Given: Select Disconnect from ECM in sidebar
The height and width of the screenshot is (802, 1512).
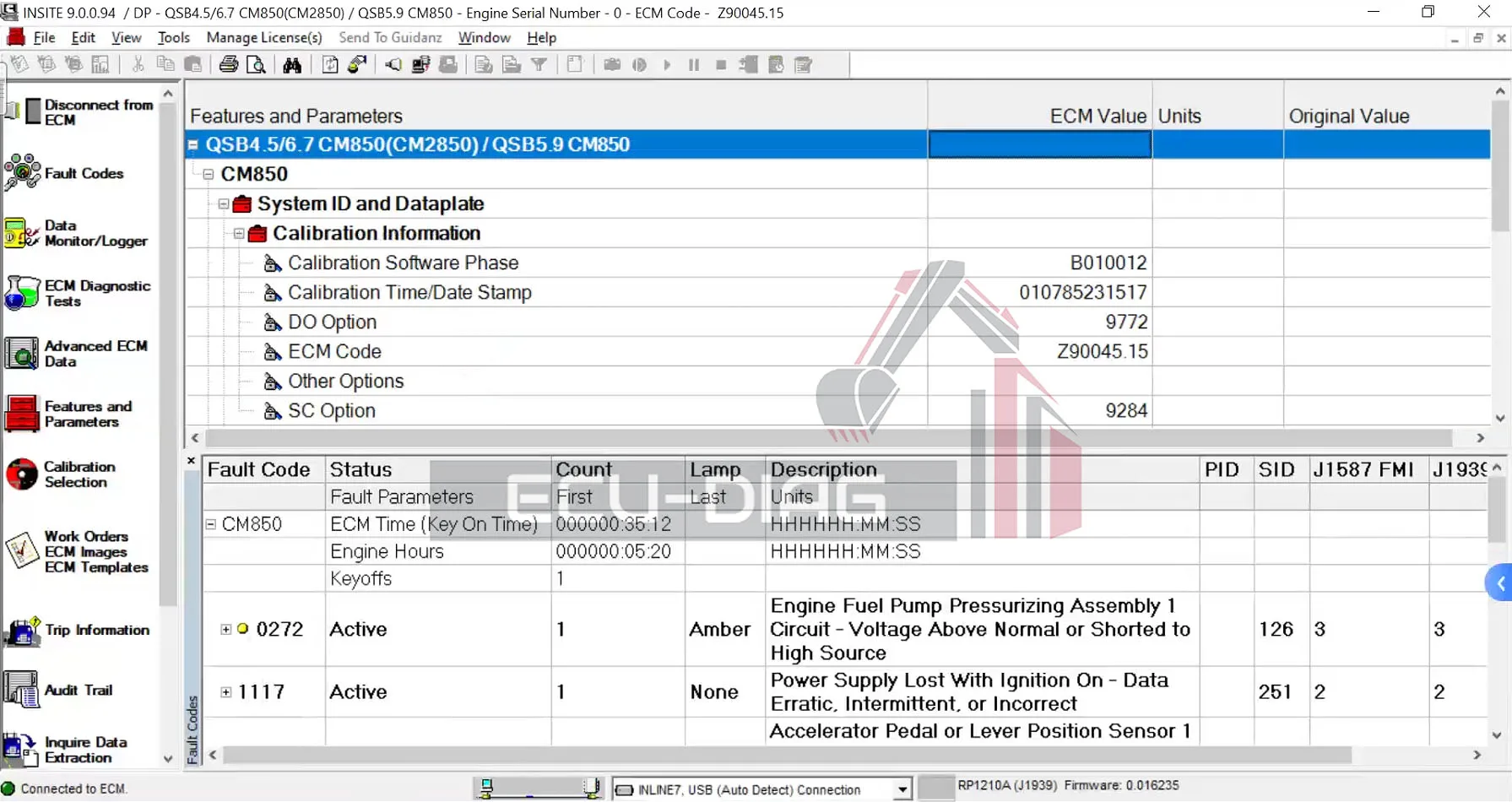Looking at the screenshot, I should point(80,112).
